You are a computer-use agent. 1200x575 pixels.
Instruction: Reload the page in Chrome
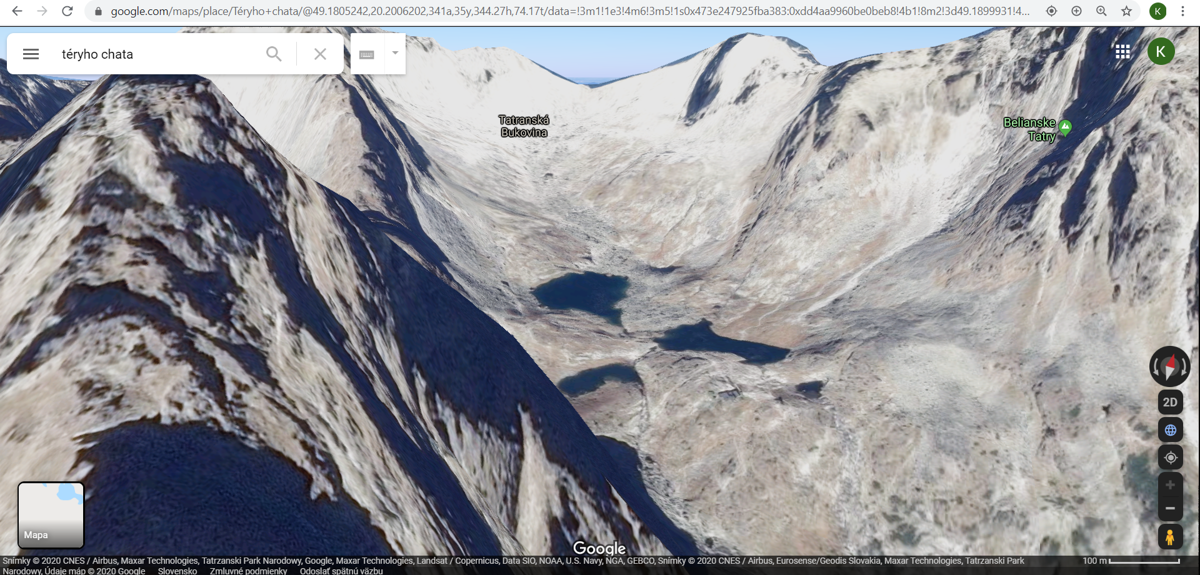pyautogui.click(x=67, y=11)
